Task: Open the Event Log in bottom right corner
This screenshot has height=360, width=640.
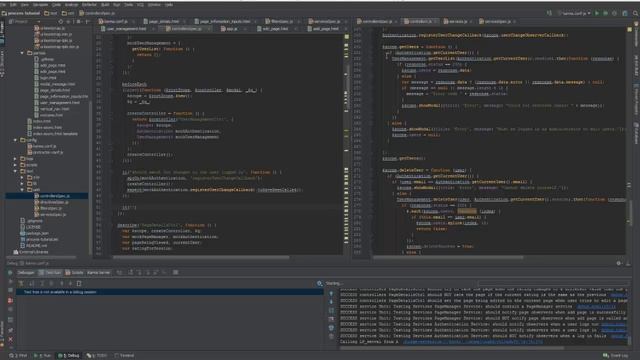Action: tap(616, 356)
